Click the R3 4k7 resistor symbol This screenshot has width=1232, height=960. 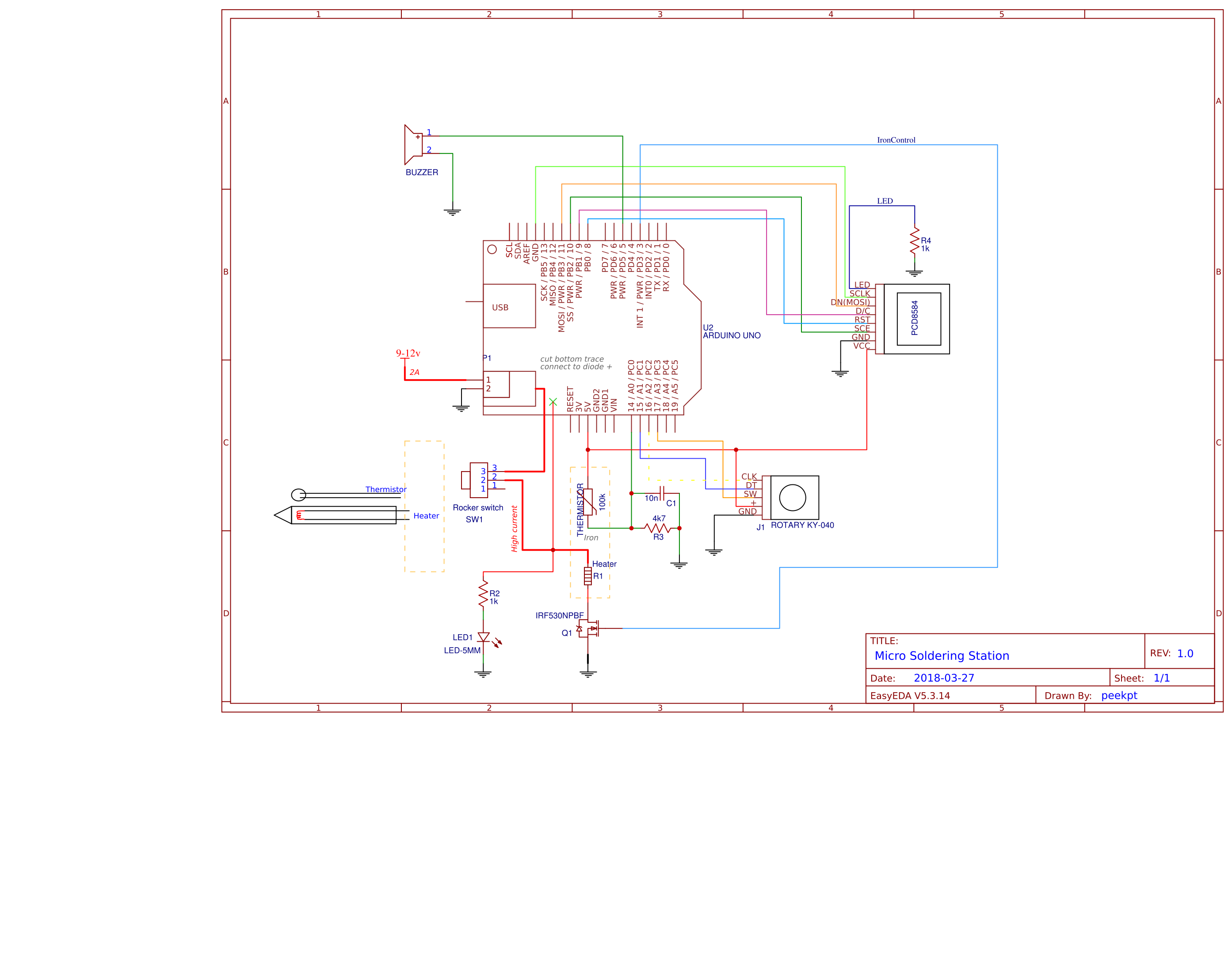click(658, 529)
